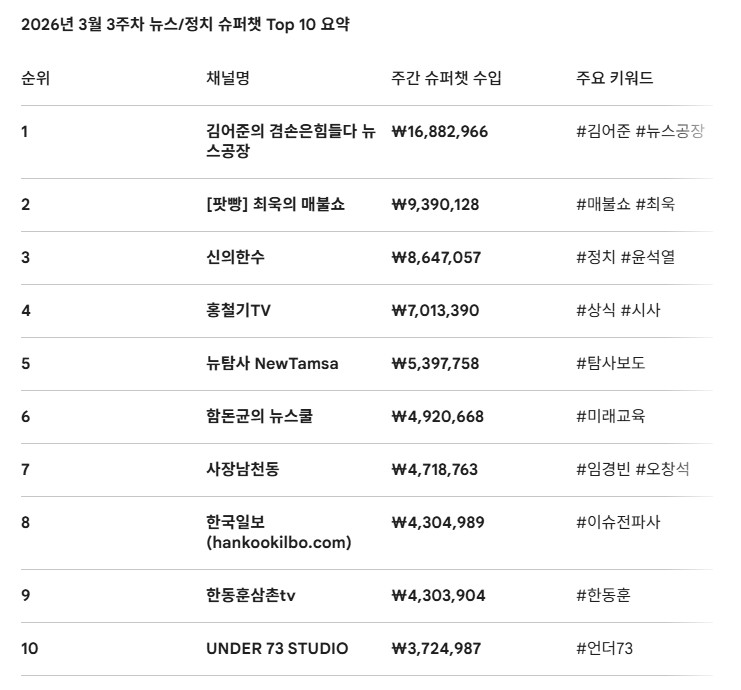Click the 주간 슈퍼챗 수입 column header

[447, 78]
